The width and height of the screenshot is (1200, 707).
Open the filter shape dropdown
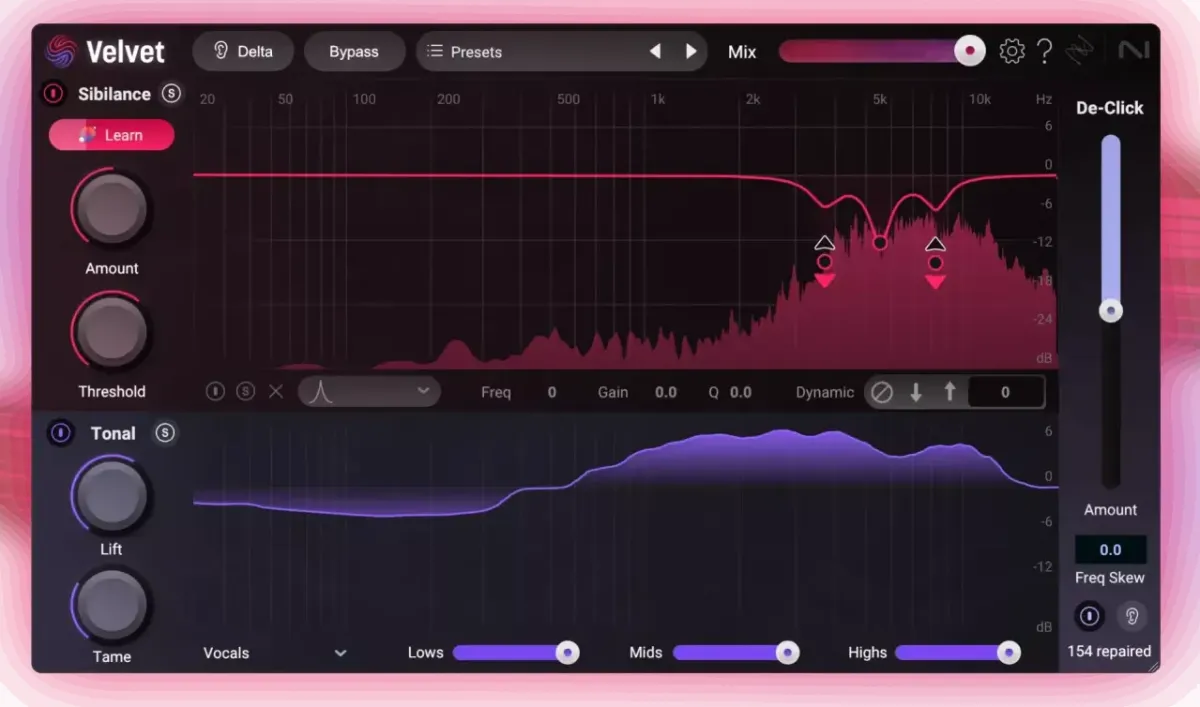(369, 392)
